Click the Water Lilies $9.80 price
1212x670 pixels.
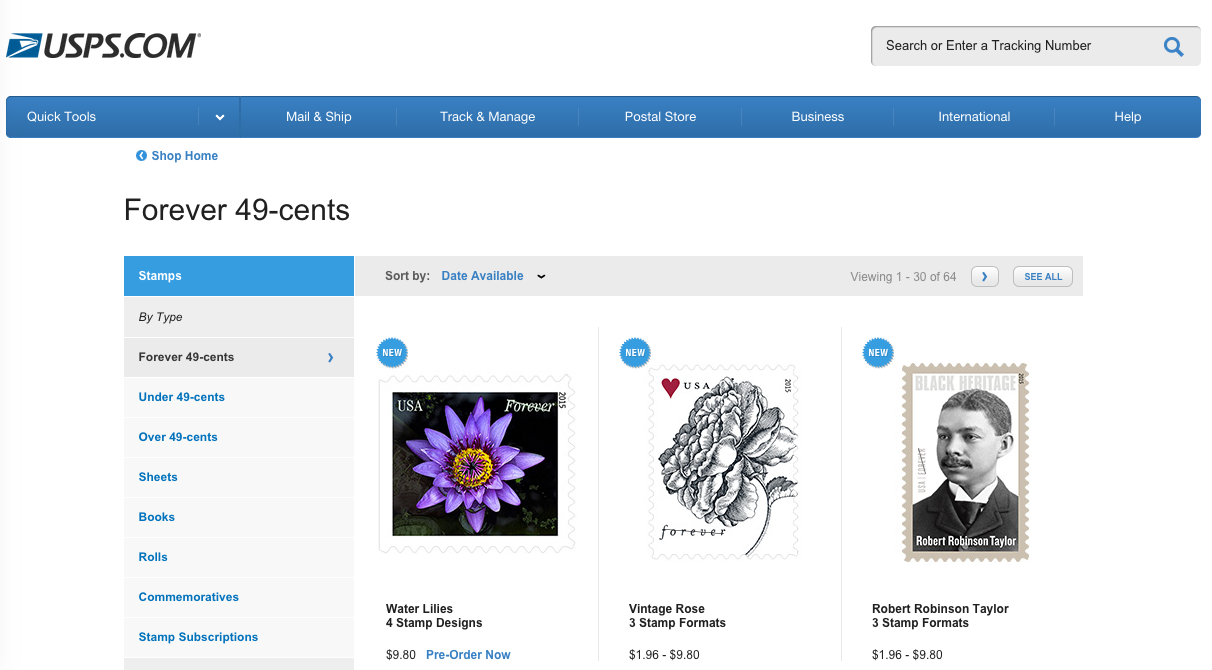(401, 655)
